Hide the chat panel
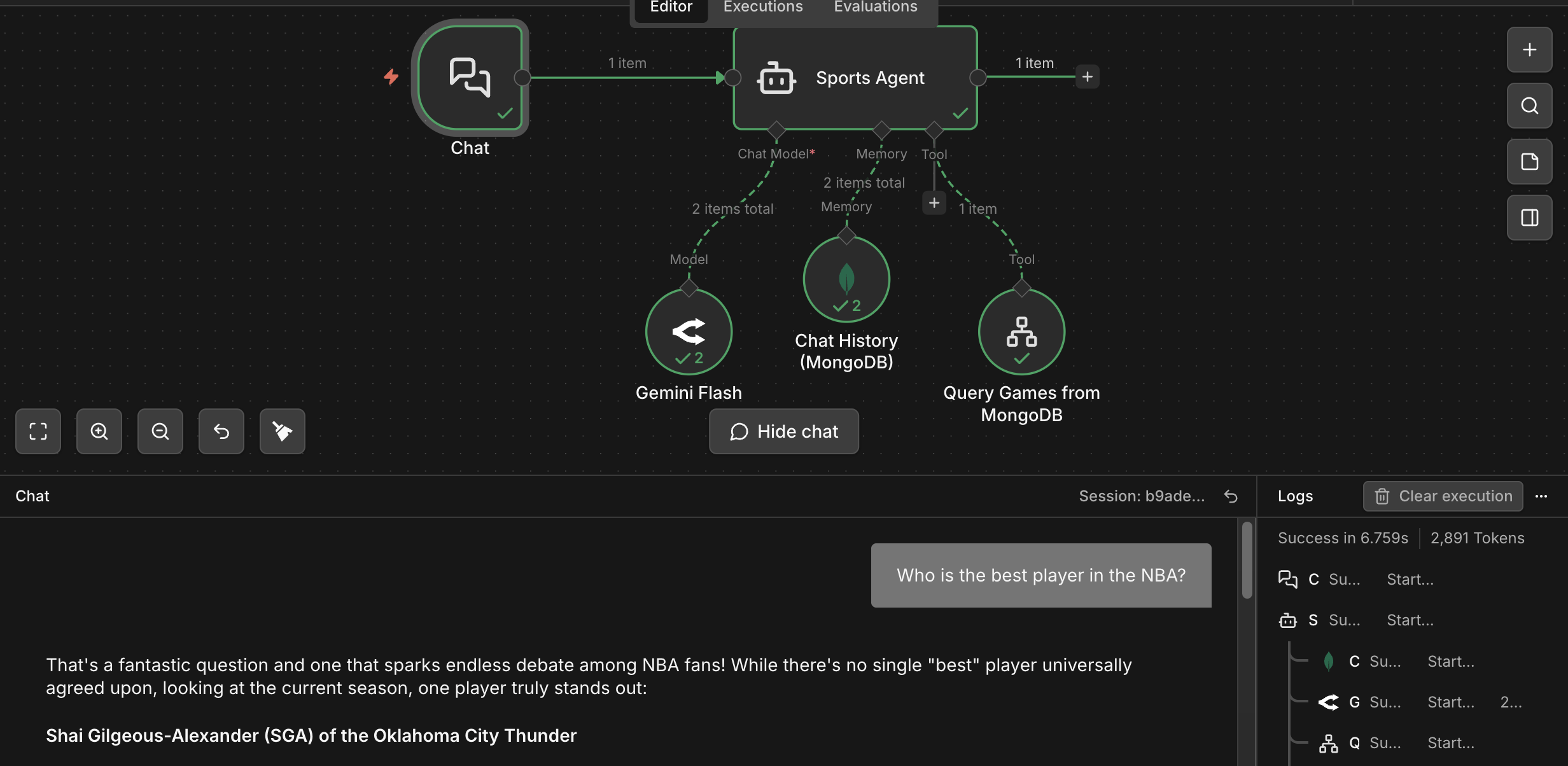Image resolution: width=1568 pixels, height=766 pixels. coord(783,431)
